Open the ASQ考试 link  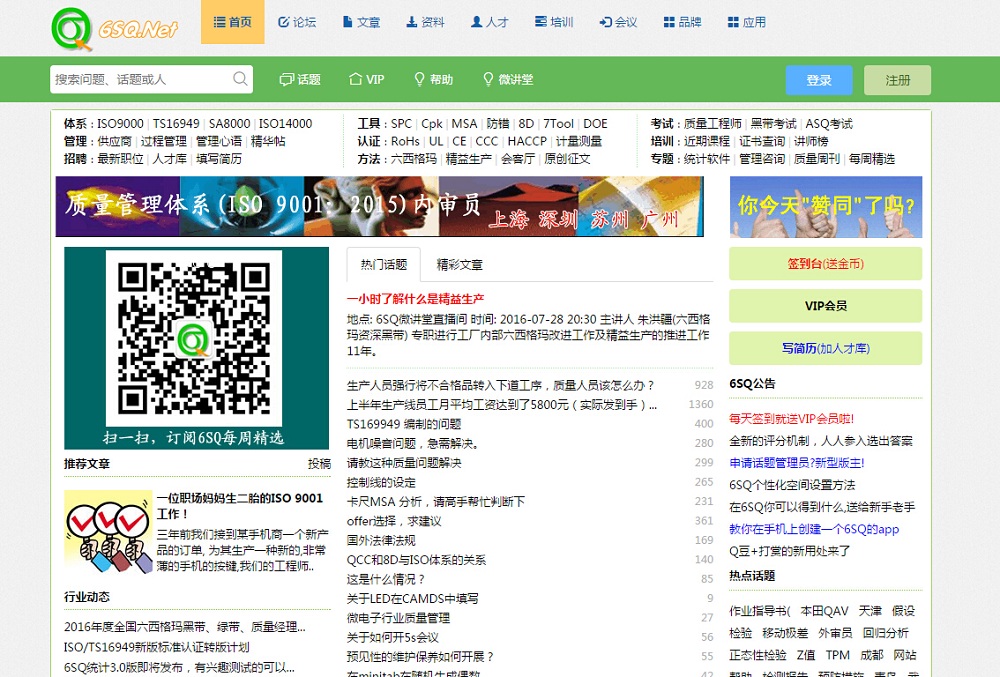(829, 124)
